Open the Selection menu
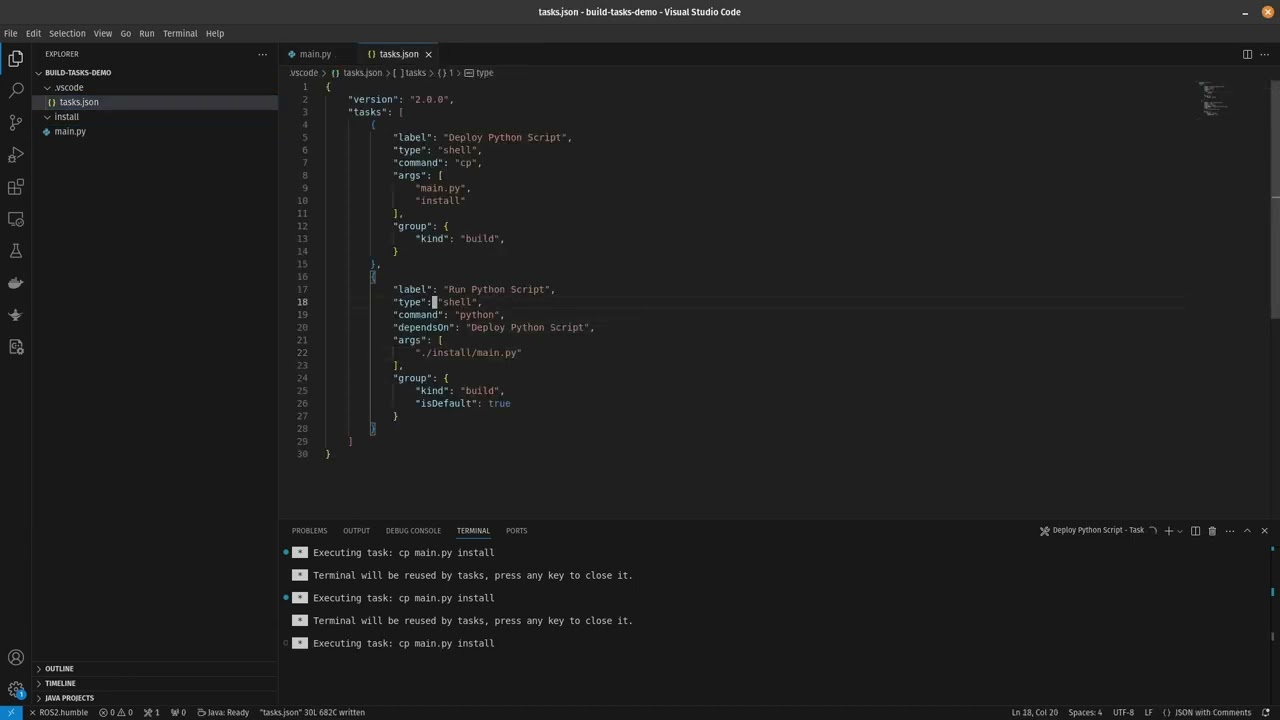Image resolution: width=1280 pixels, height=720 pixels. point(67,33)
